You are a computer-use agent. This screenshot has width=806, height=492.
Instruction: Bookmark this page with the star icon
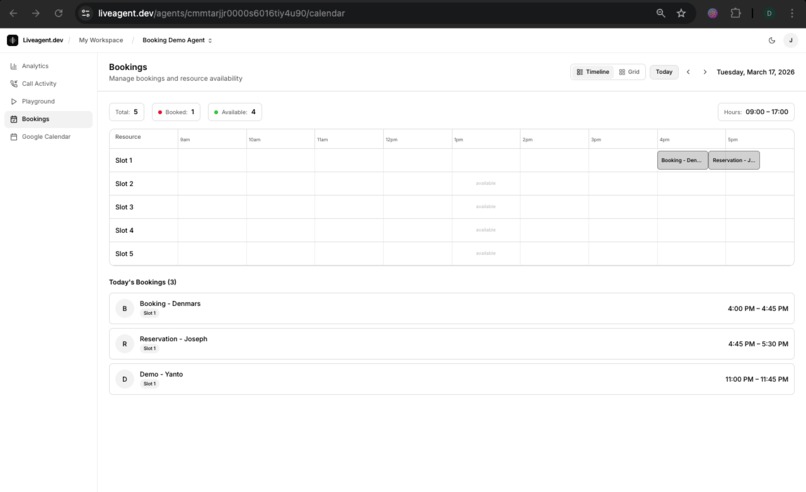681,13
